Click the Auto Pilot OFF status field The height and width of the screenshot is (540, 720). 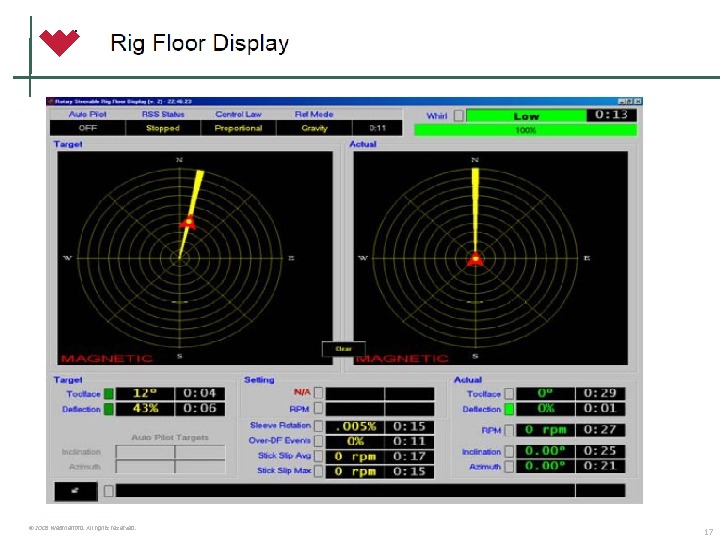[88, 128]
